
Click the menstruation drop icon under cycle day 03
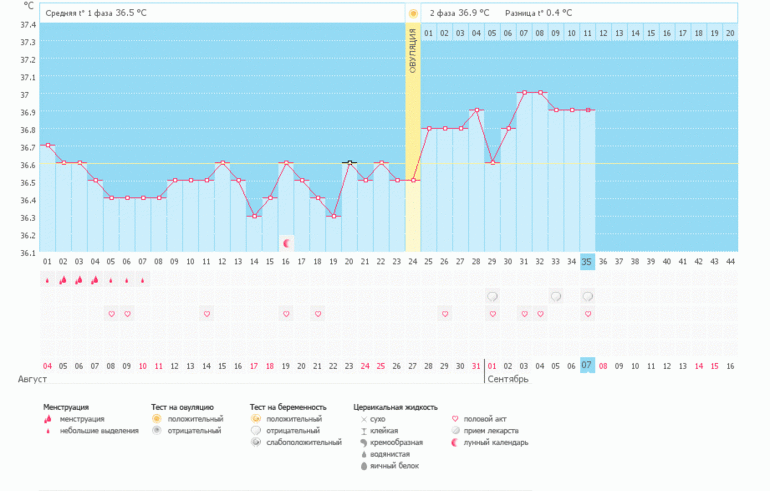pos(79,281)
